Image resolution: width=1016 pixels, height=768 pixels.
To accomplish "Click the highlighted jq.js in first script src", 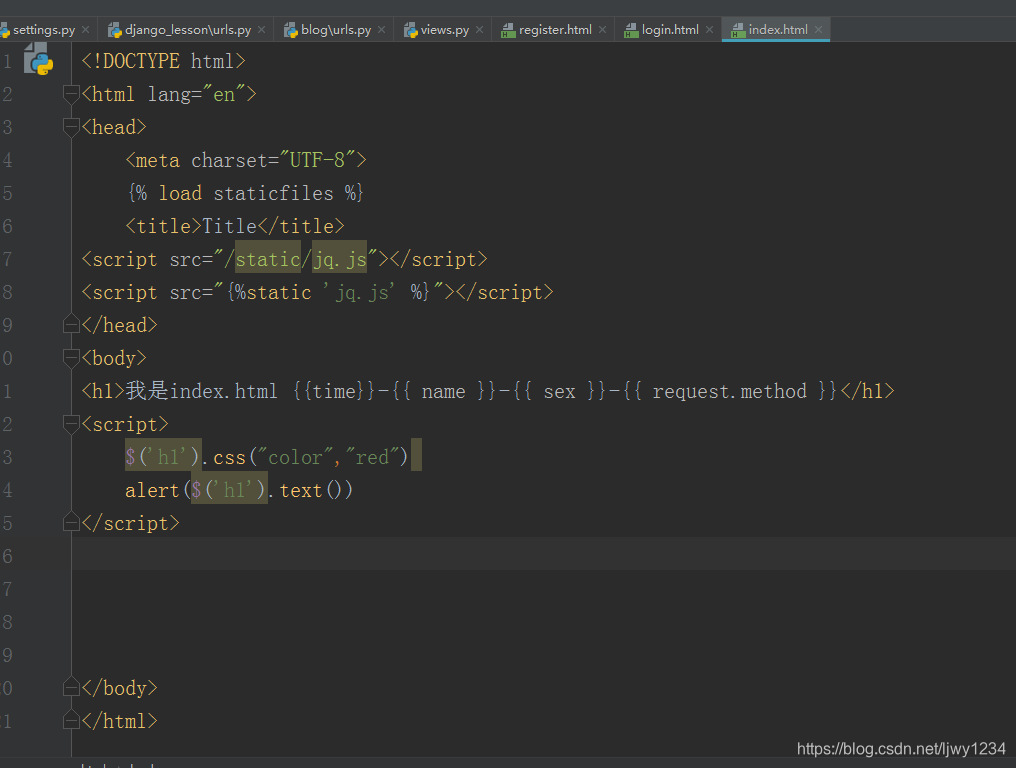I will click(x=340, y=259).
